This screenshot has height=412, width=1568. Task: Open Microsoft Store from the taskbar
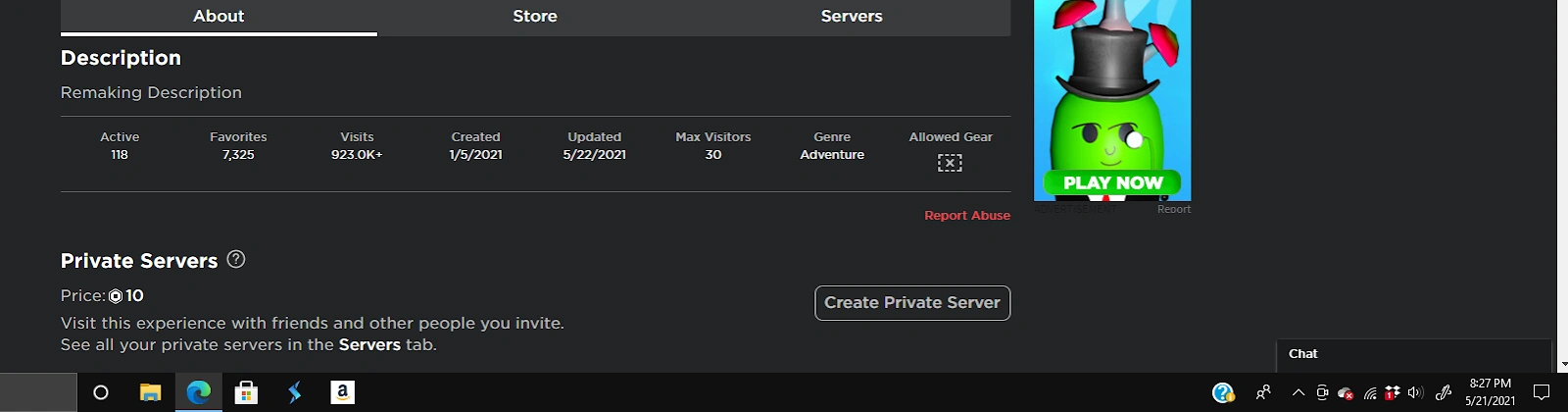point(246,393)
